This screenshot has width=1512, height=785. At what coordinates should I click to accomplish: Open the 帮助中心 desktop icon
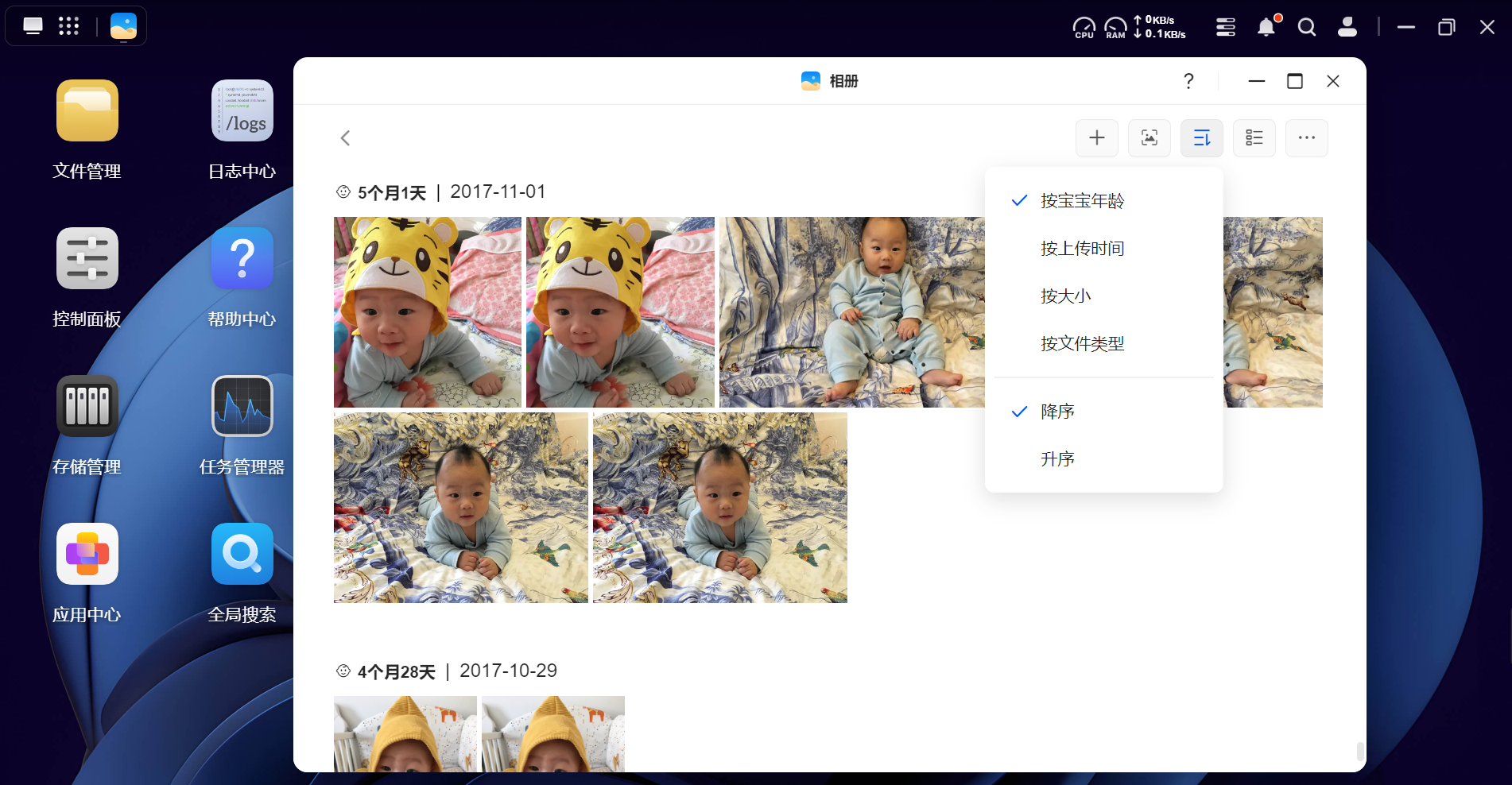pos(242,258)
